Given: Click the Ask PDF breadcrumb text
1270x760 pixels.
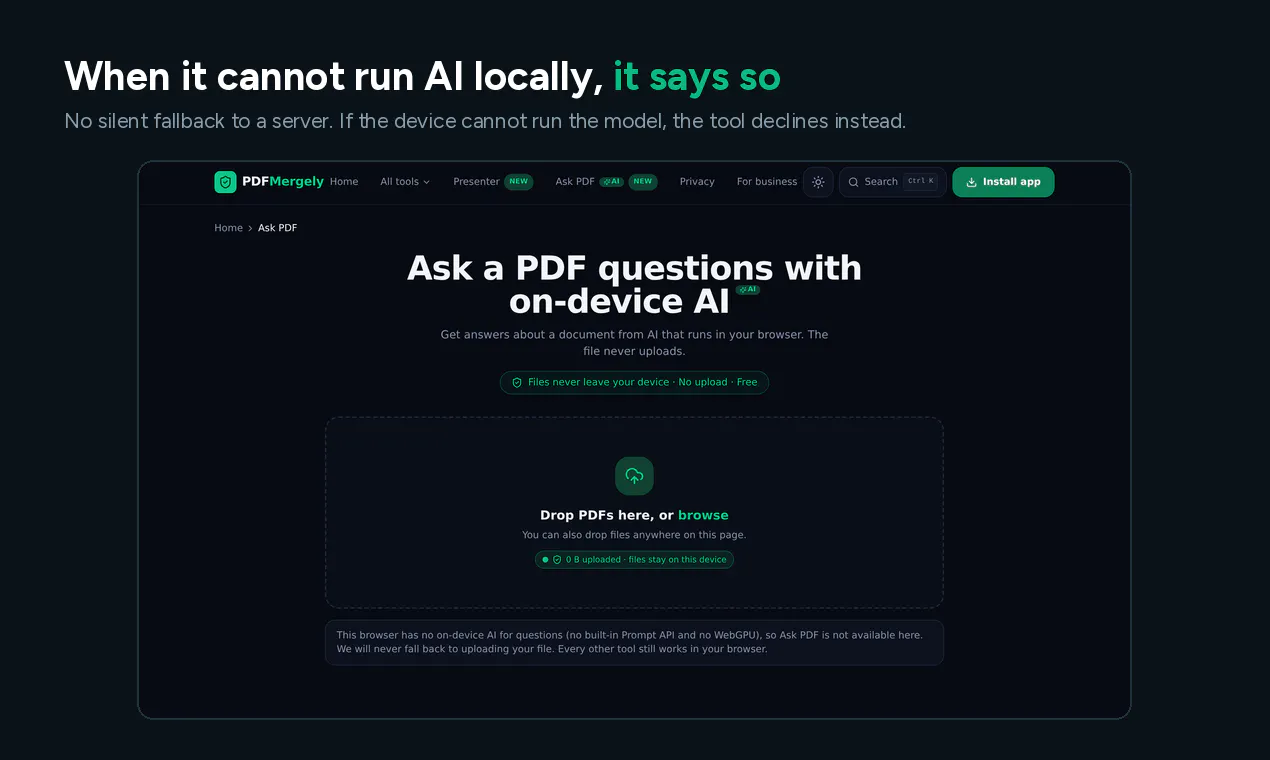Looking at the screenshot, I should pyautogui.click(x=278, y=228).
